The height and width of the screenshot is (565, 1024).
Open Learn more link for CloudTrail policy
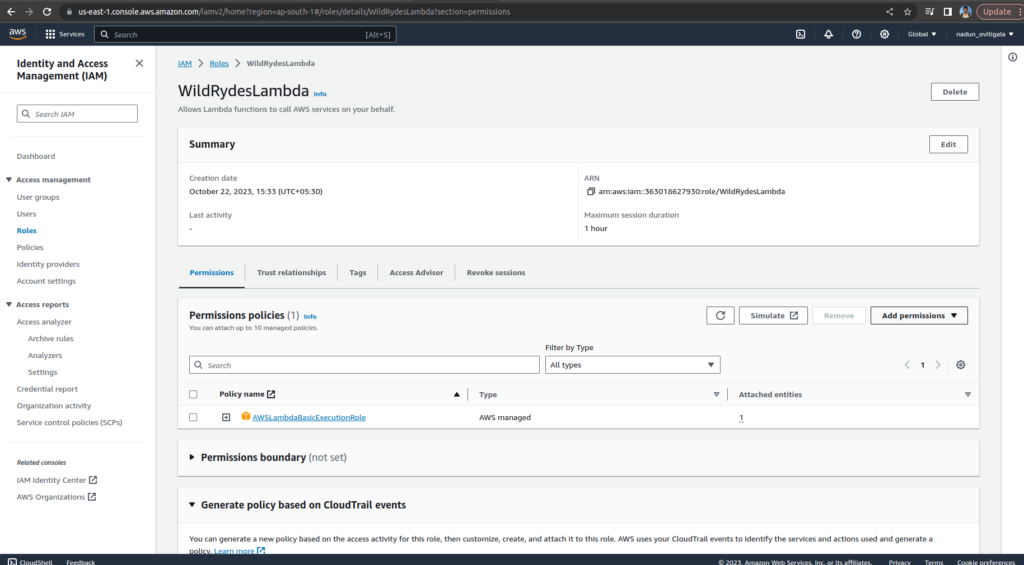point(240,551)
